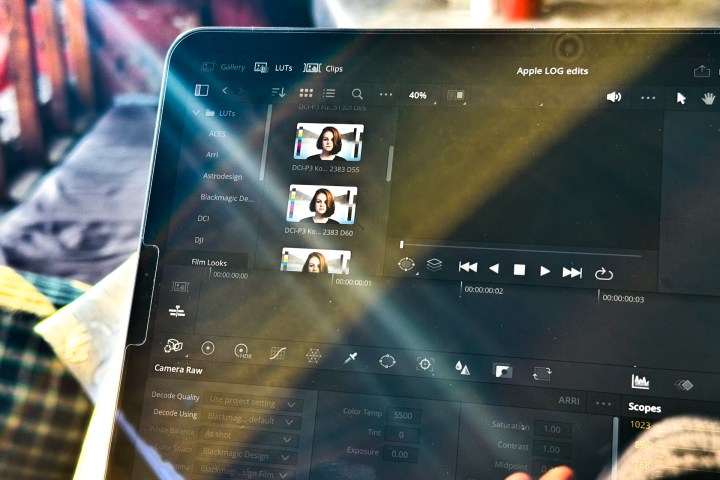
Task: Open the Curves palette
Action: pos(278,353)
